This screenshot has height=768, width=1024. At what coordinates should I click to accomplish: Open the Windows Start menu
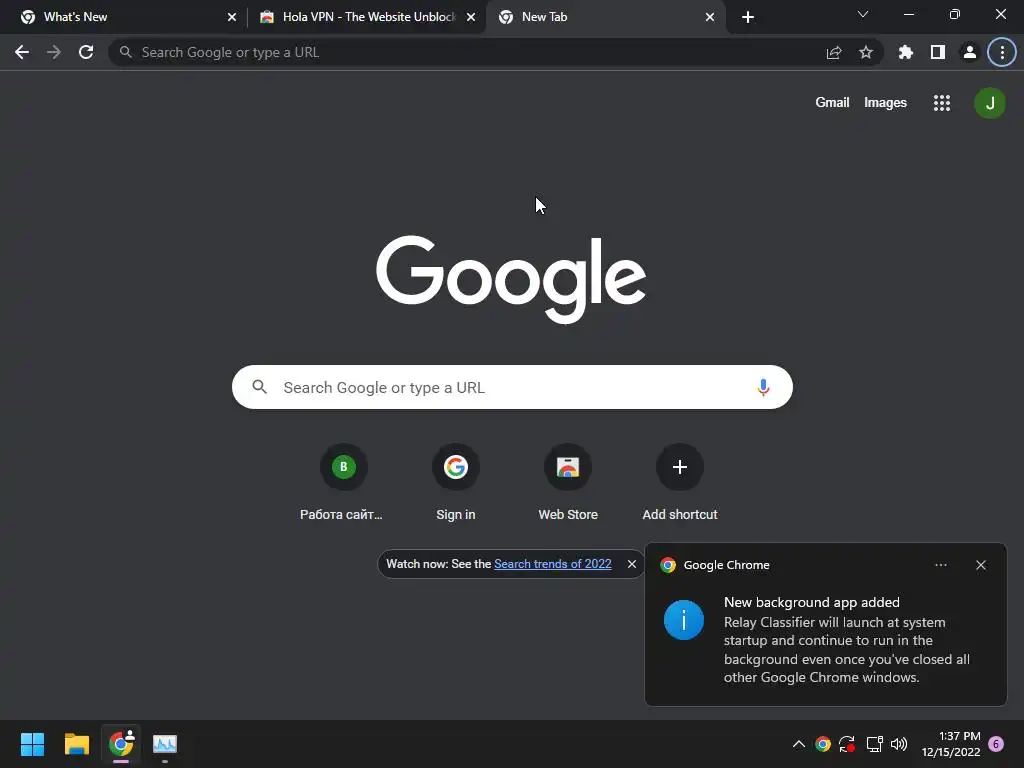[32, 744]
